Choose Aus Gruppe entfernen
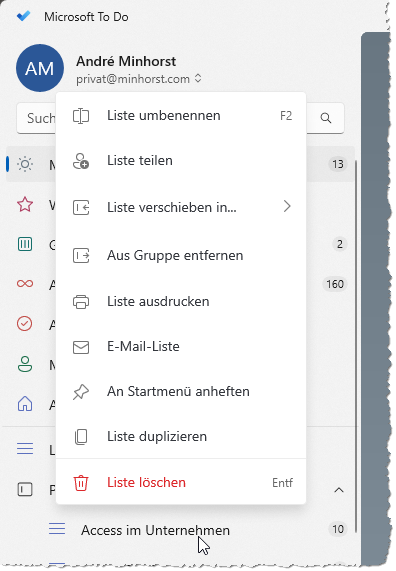The width and height of the screenshot is (396, 571). 181,256
